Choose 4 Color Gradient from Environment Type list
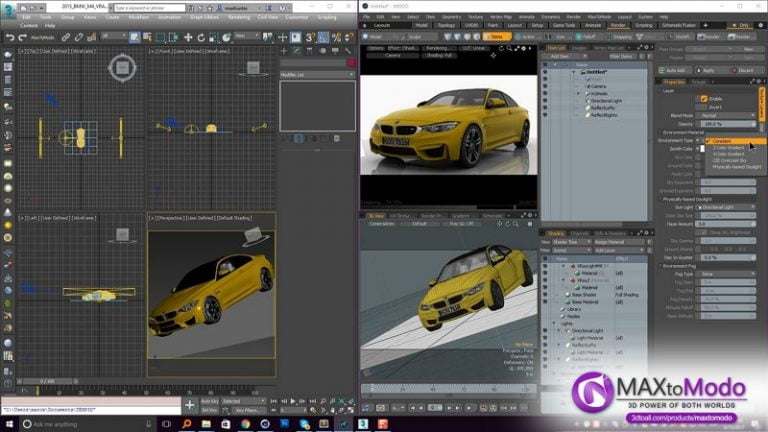Viewport: 768px width, 432px height. point(728,154)
